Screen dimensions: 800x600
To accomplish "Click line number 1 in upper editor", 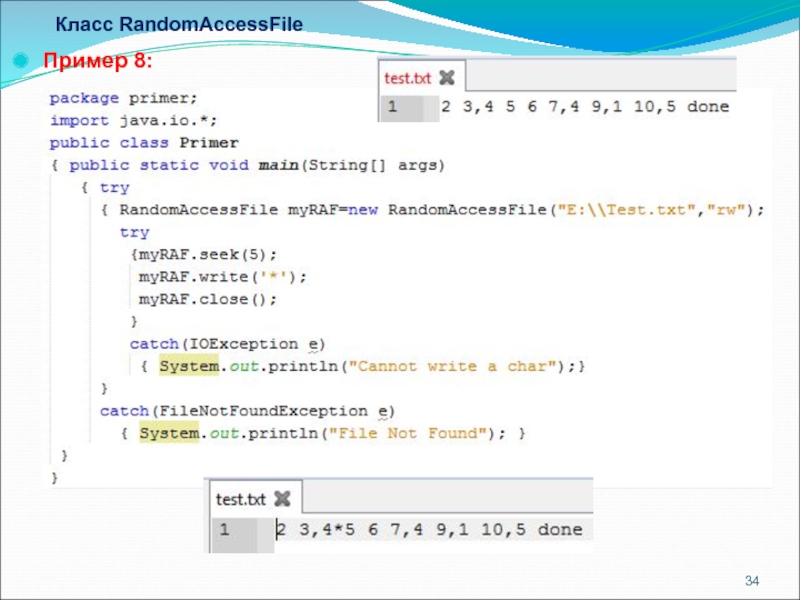I will 392,107.
